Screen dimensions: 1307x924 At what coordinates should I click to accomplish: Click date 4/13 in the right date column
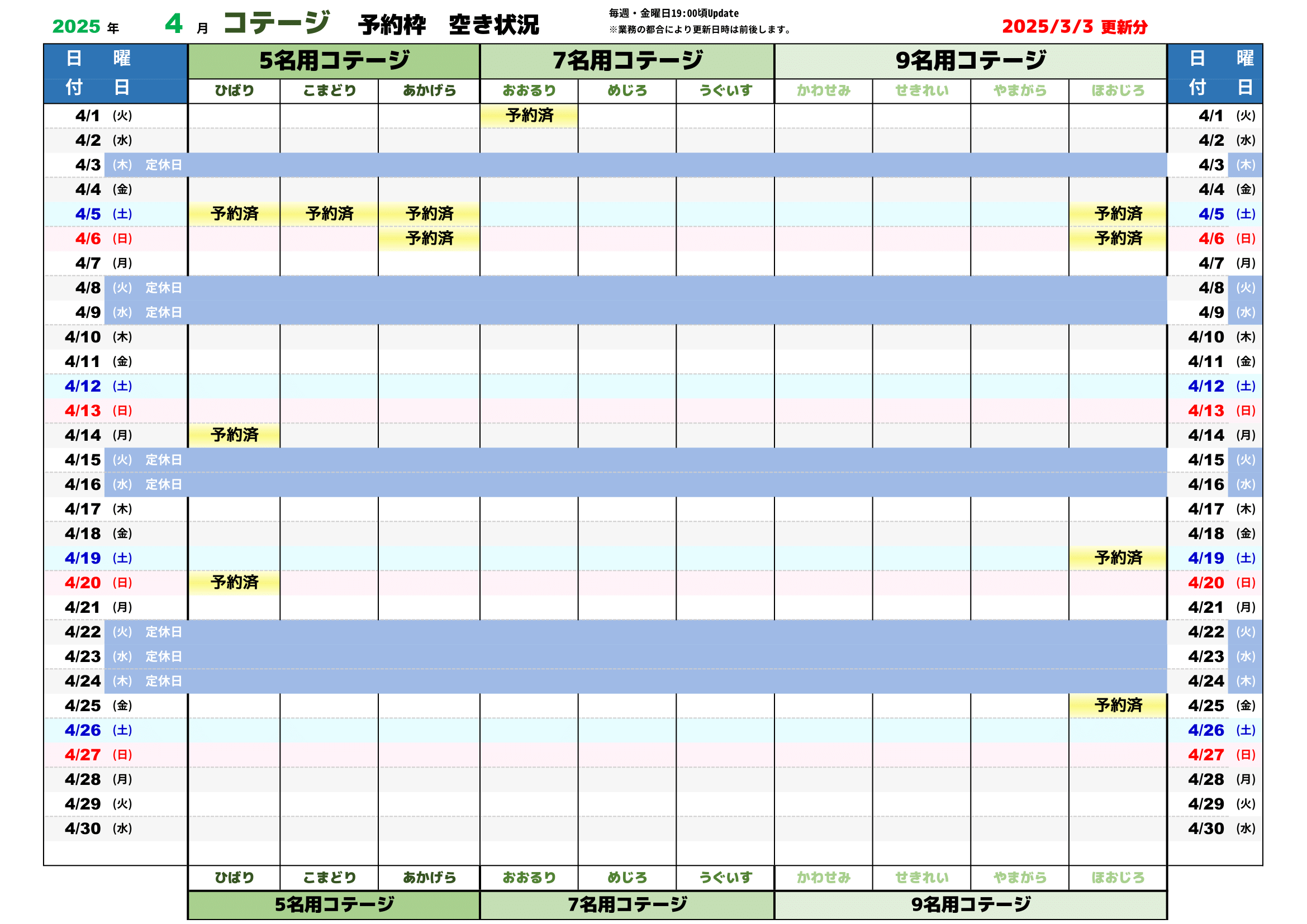coord(1206,411)
